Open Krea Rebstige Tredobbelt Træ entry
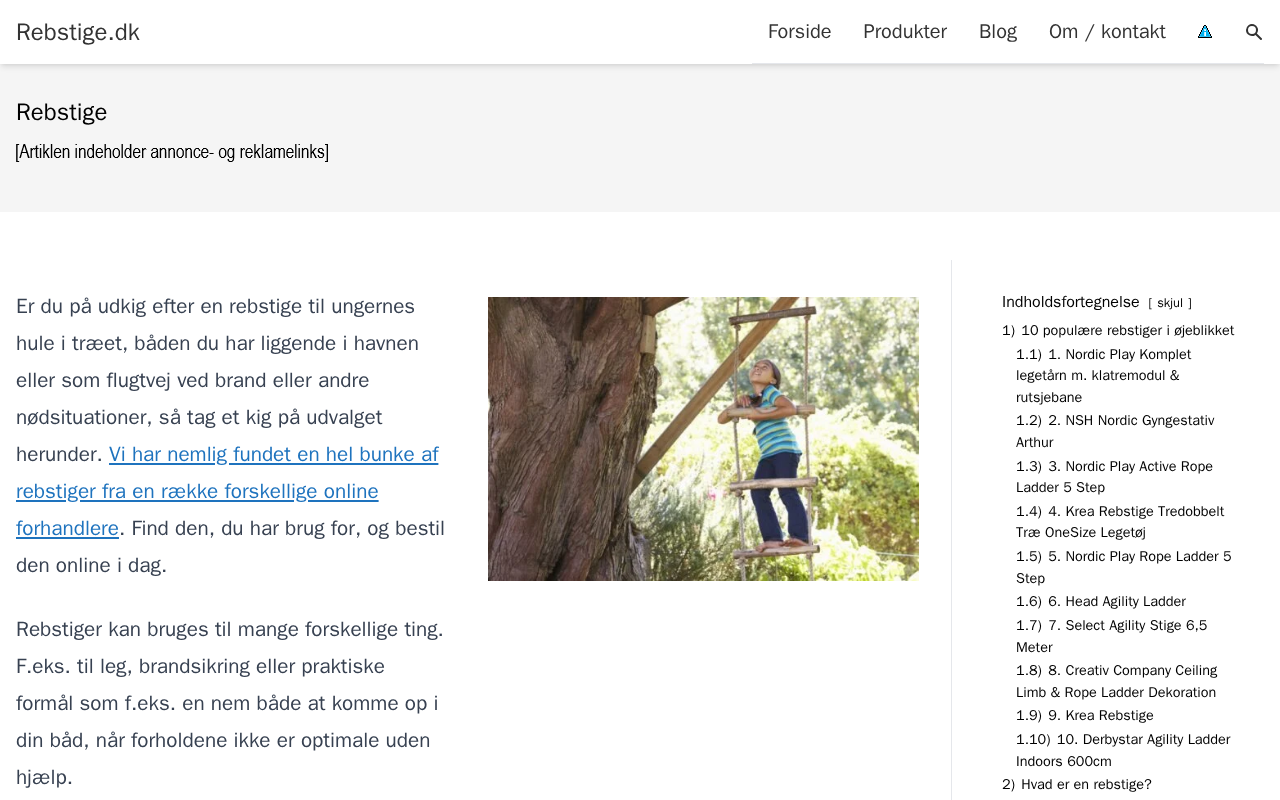 tap(1120, 522)
